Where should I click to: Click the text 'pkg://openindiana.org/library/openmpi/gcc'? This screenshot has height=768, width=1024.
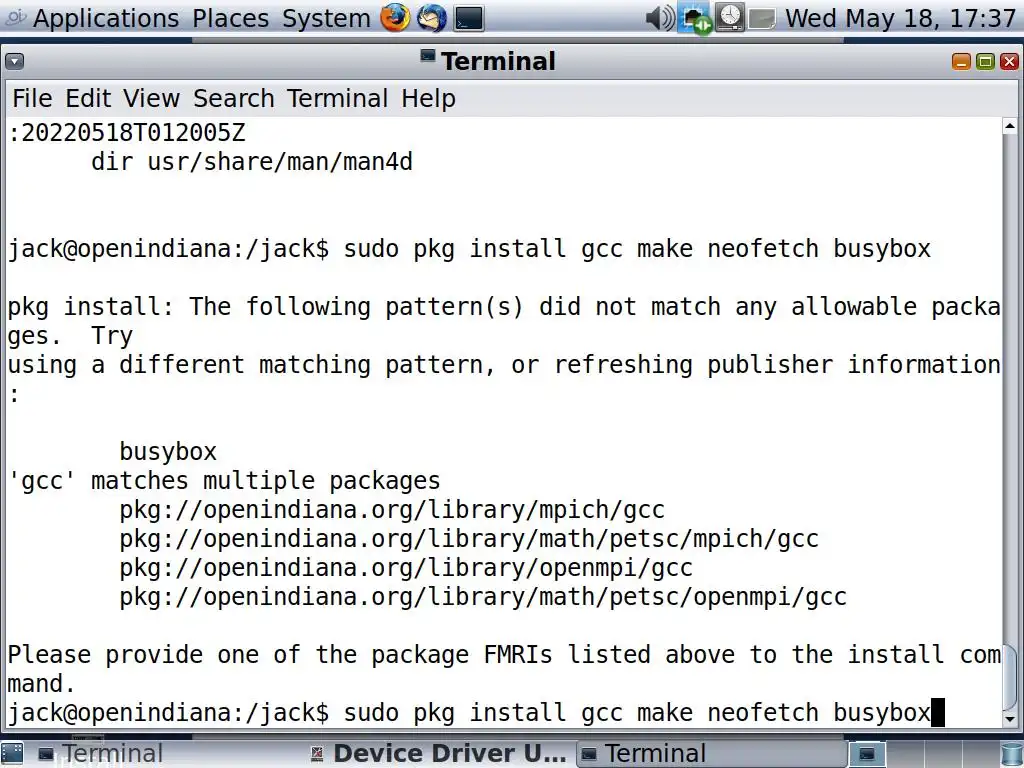point(406,568)
